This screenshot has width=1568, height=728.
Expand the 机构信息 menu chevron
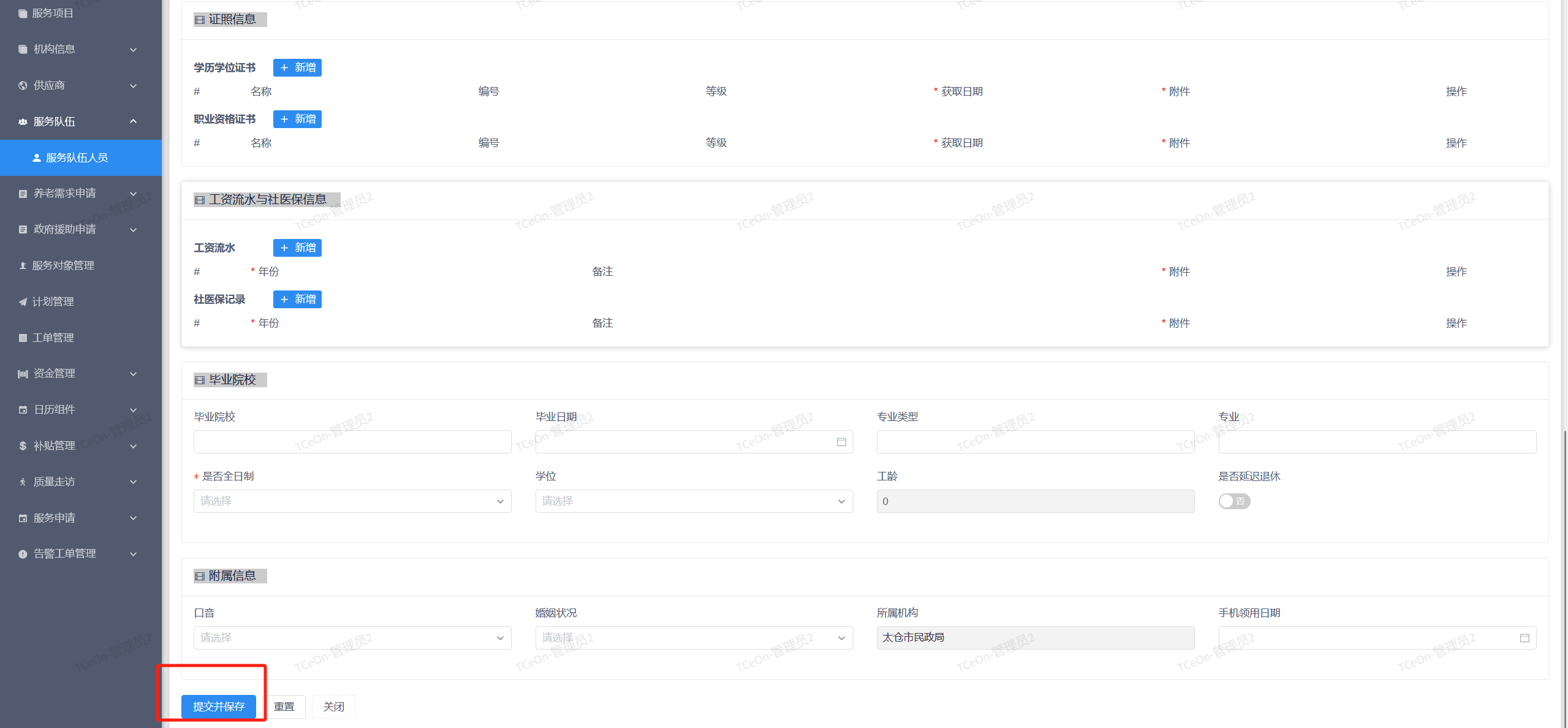133,50
